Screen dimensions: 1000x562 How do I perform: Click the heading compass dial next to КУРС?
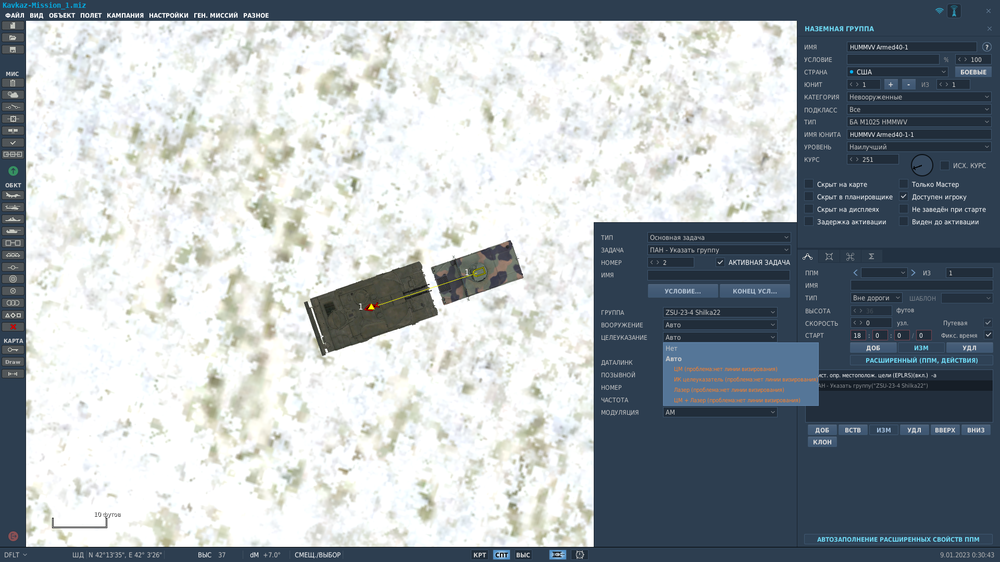pyautogui.click(x=922, y=166)
